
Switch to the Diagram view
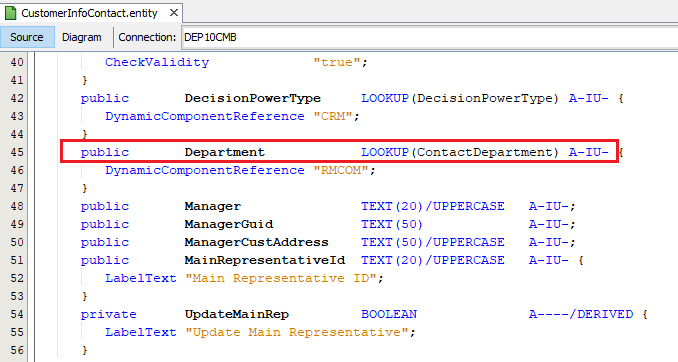click(82, 37)
